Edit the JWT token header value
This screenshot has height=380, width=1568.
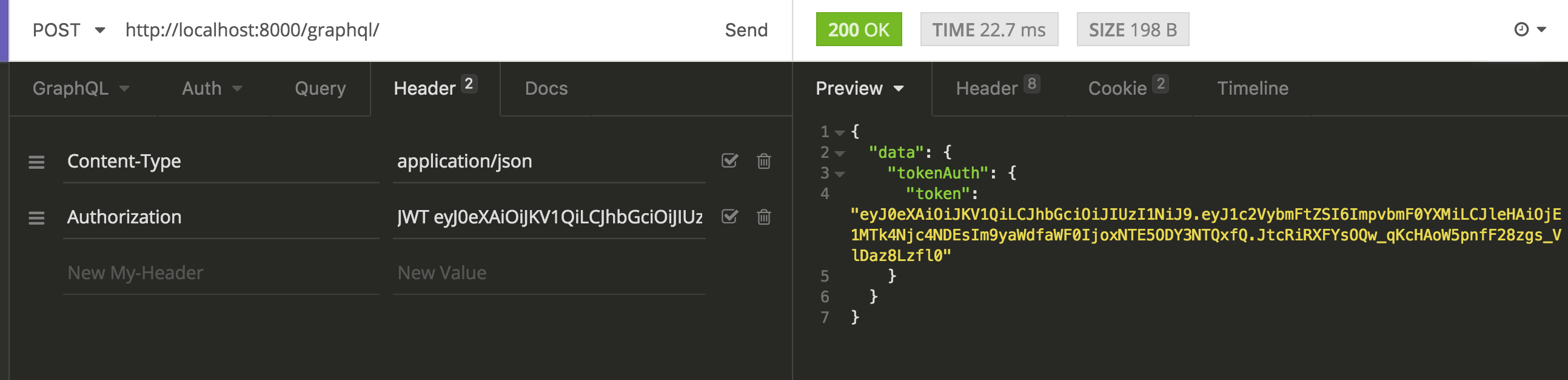(x=549, y=217)
